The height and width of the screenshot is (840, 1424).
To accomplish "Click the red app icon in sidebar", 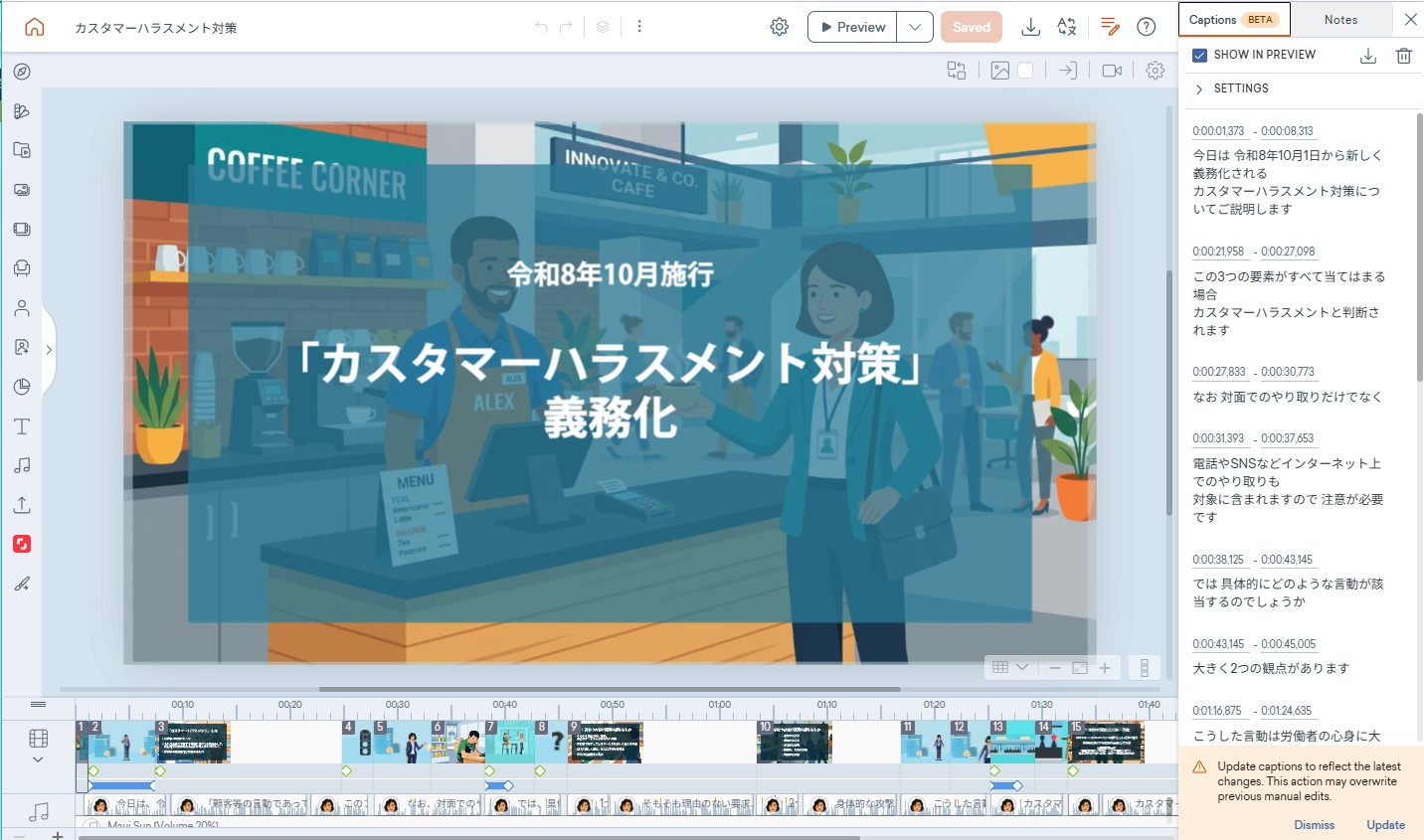I will 22,544.
